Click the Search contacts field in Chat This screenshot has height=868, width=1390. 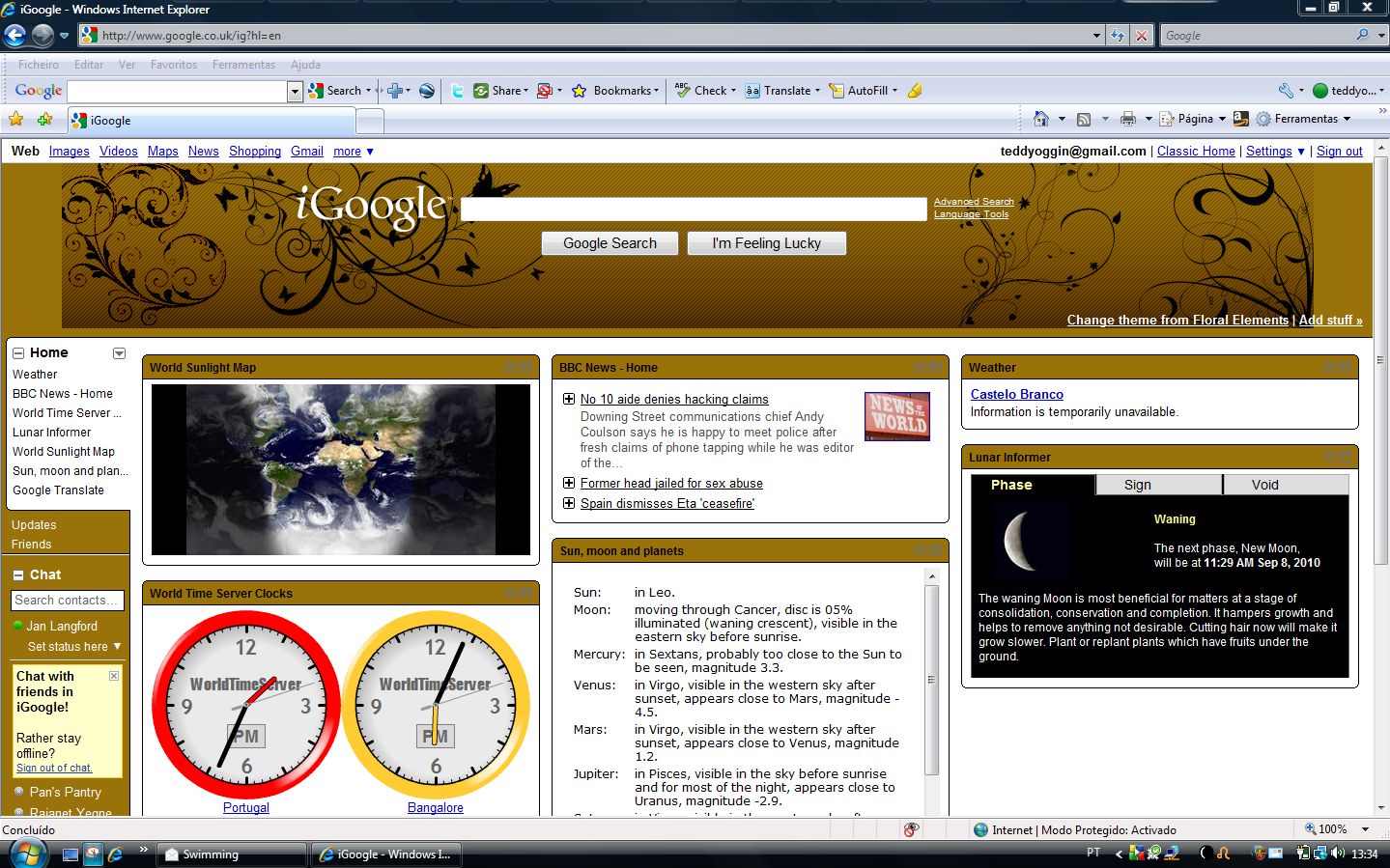click(x=68, y=601)
